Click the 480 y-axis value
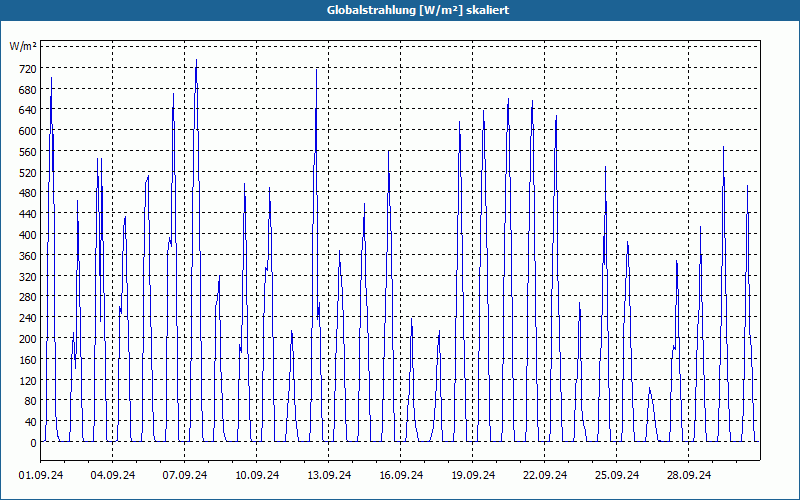 (x=27, y=193)
